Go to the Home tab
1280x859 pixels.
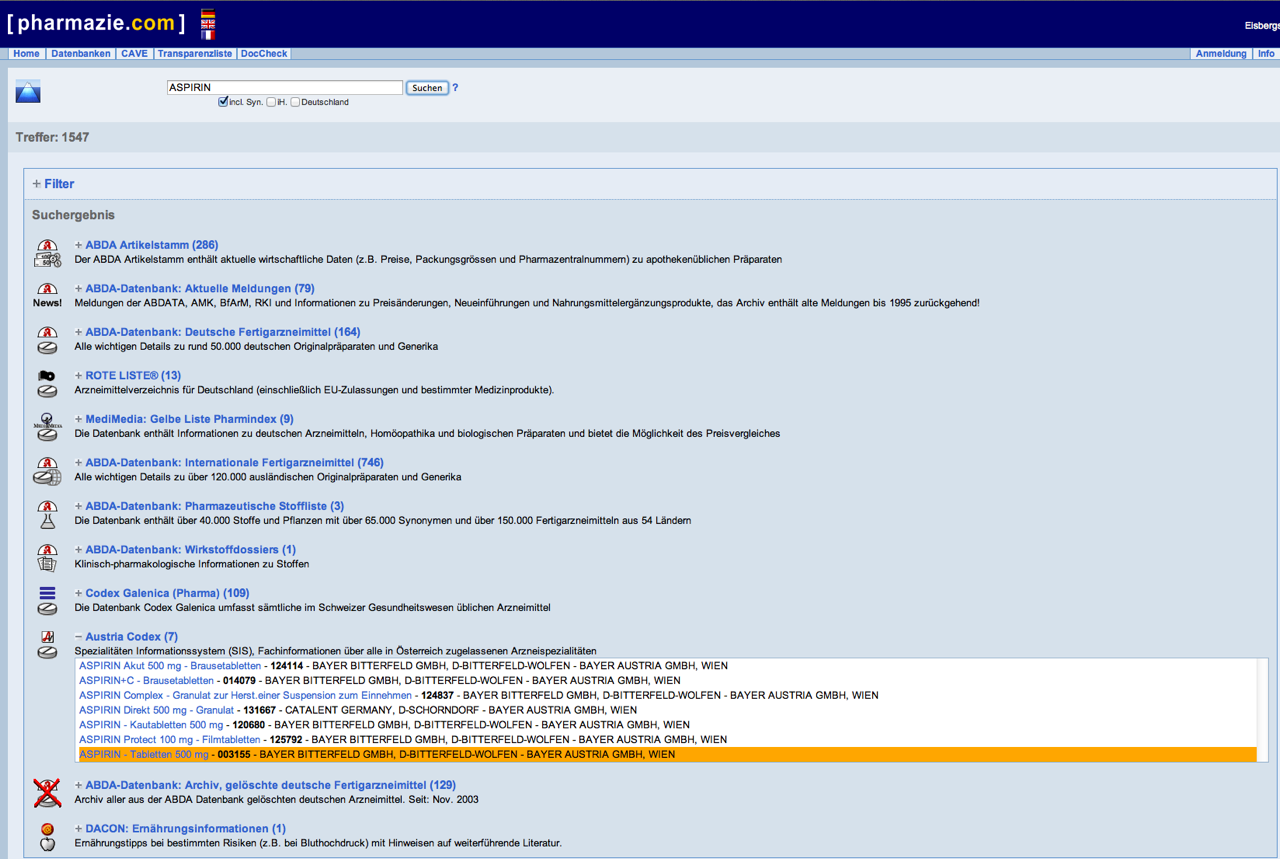click(27, 54)
